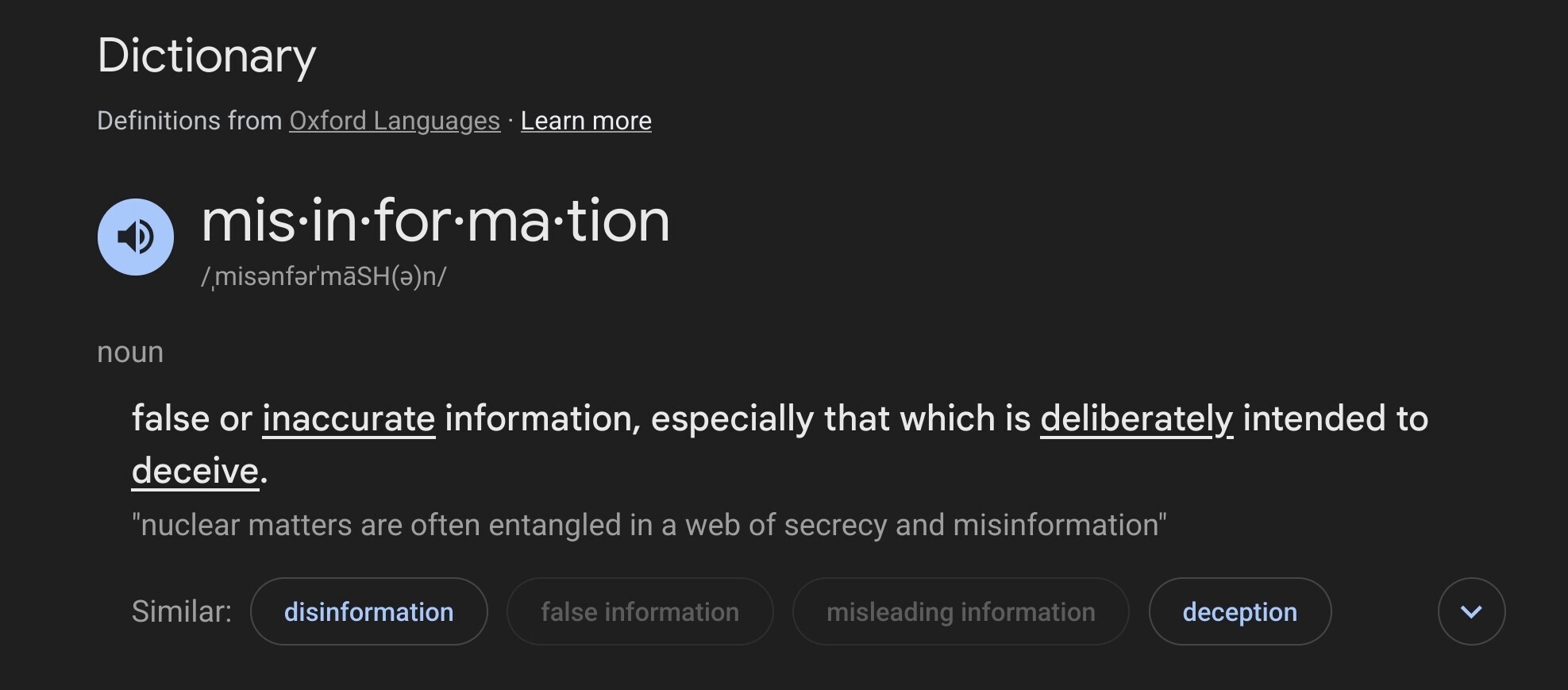Click the phonetic transcription text
This screenshot has width=1568, height=690.
point(324,276)
